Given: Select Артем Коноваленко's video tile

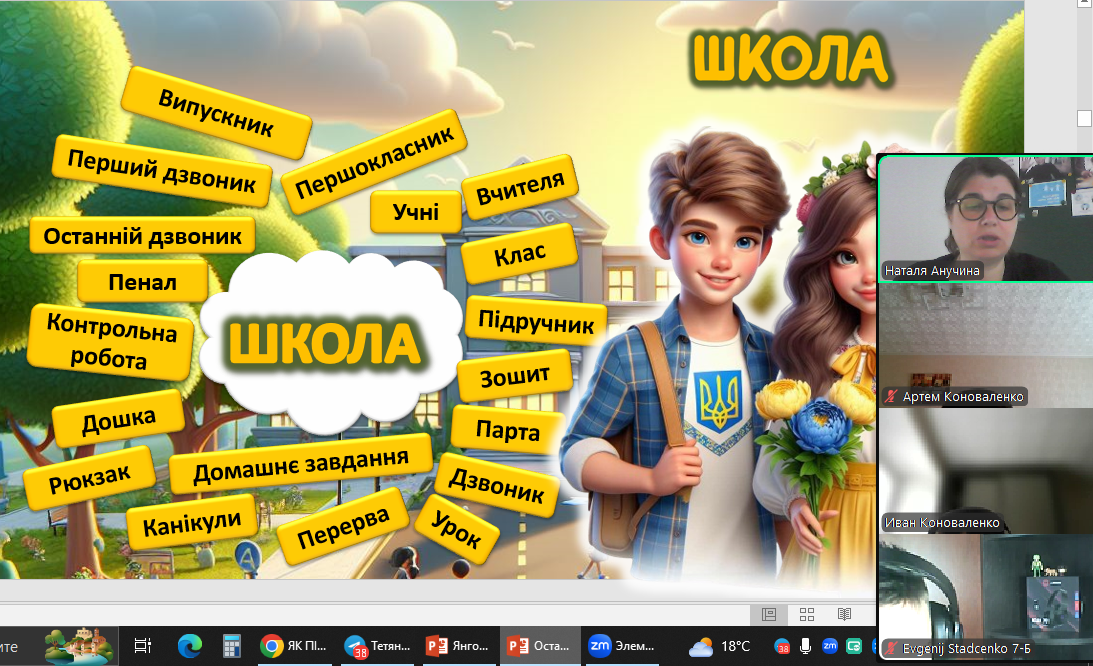Looking at the screenshot, I should 985,345.
